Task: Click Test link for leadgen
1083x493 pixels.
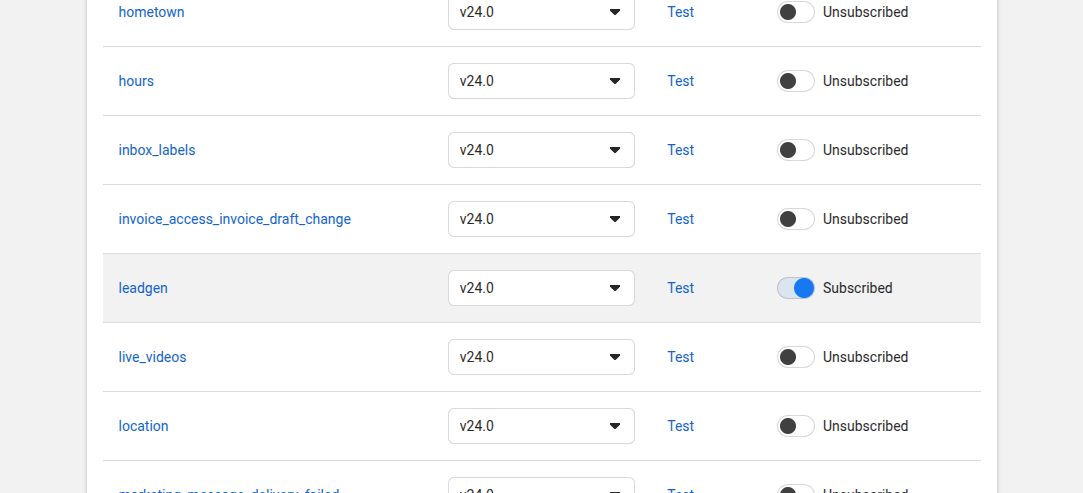Action: tap(680, 288)
